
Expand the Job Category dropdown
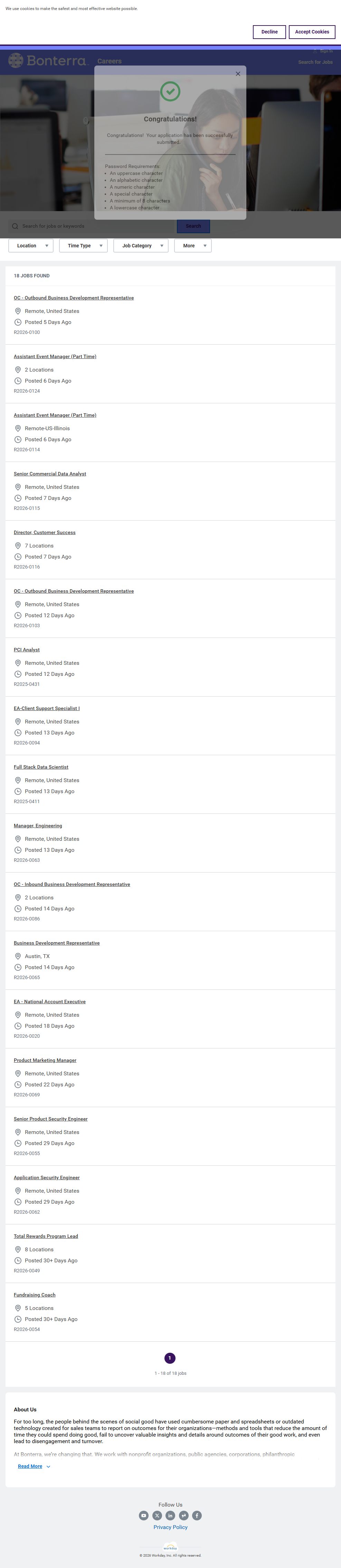click(141, 246)
